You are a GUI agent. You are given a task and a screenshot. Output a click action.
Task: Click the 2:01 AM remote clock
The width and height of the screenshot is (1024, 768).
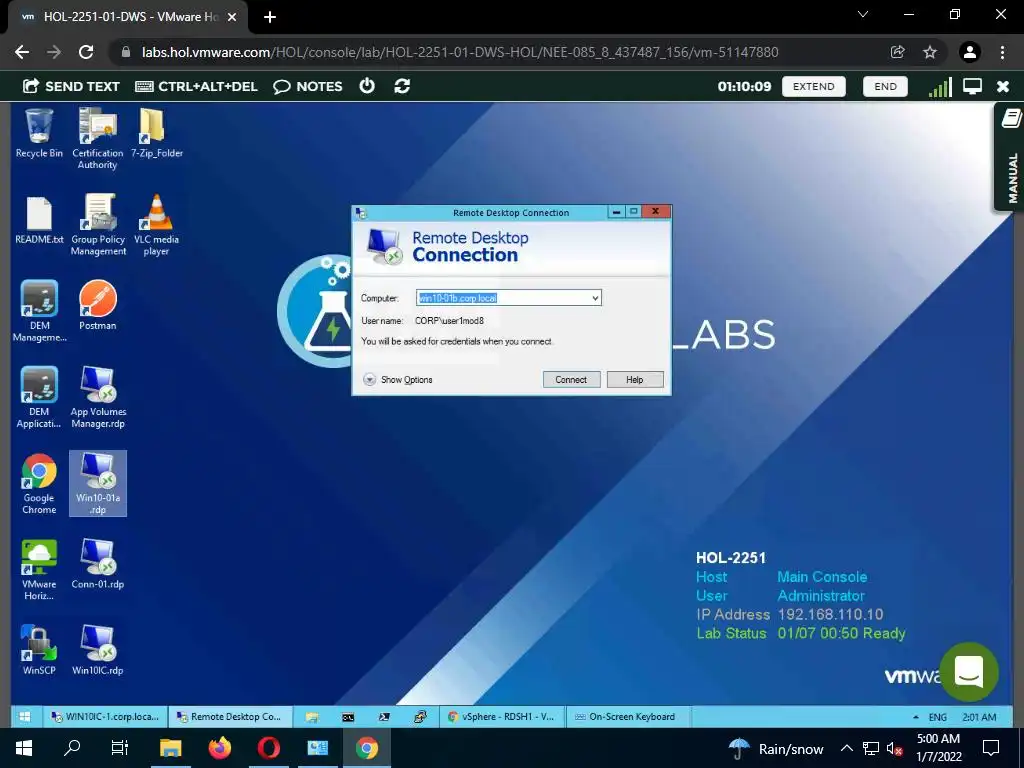(979, 717)
